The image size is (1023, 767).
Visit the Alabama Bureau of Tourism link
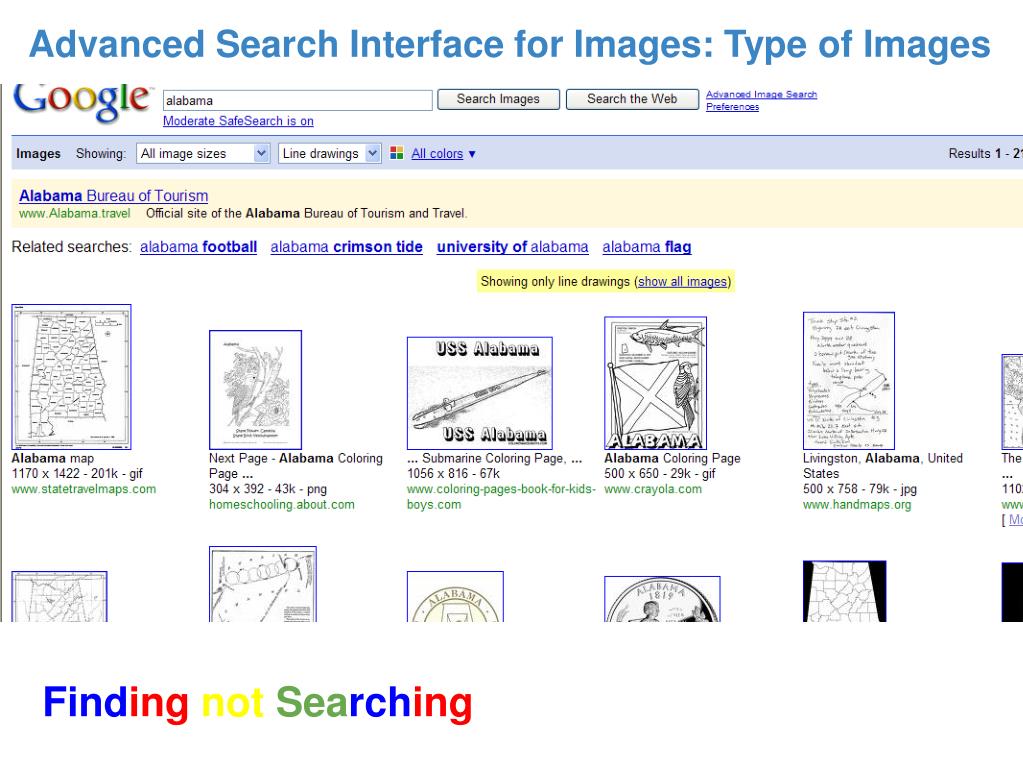point(114,196)
